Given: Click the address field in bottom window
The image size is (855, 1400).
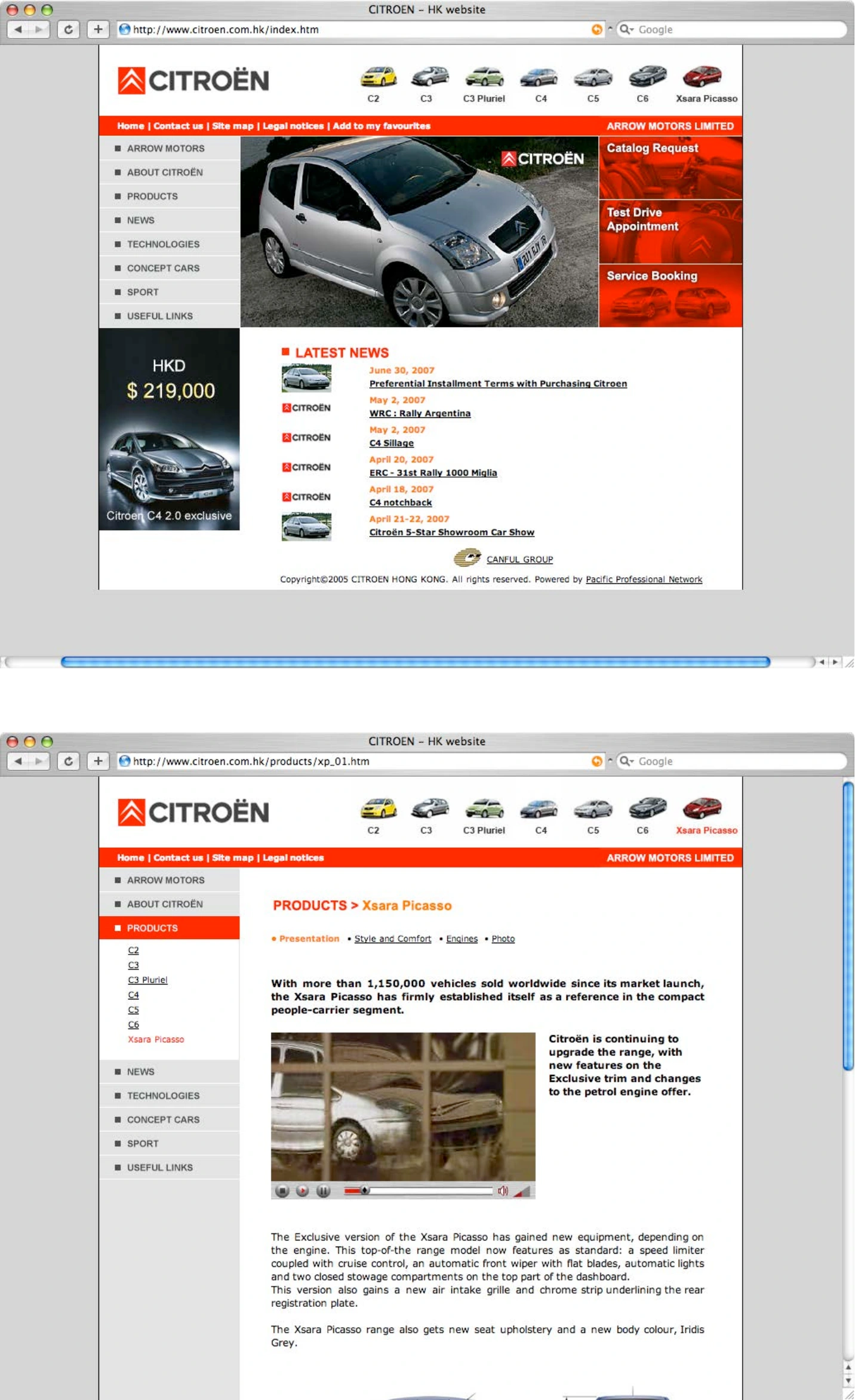Looking at the screenshot, I should point(361,761).
